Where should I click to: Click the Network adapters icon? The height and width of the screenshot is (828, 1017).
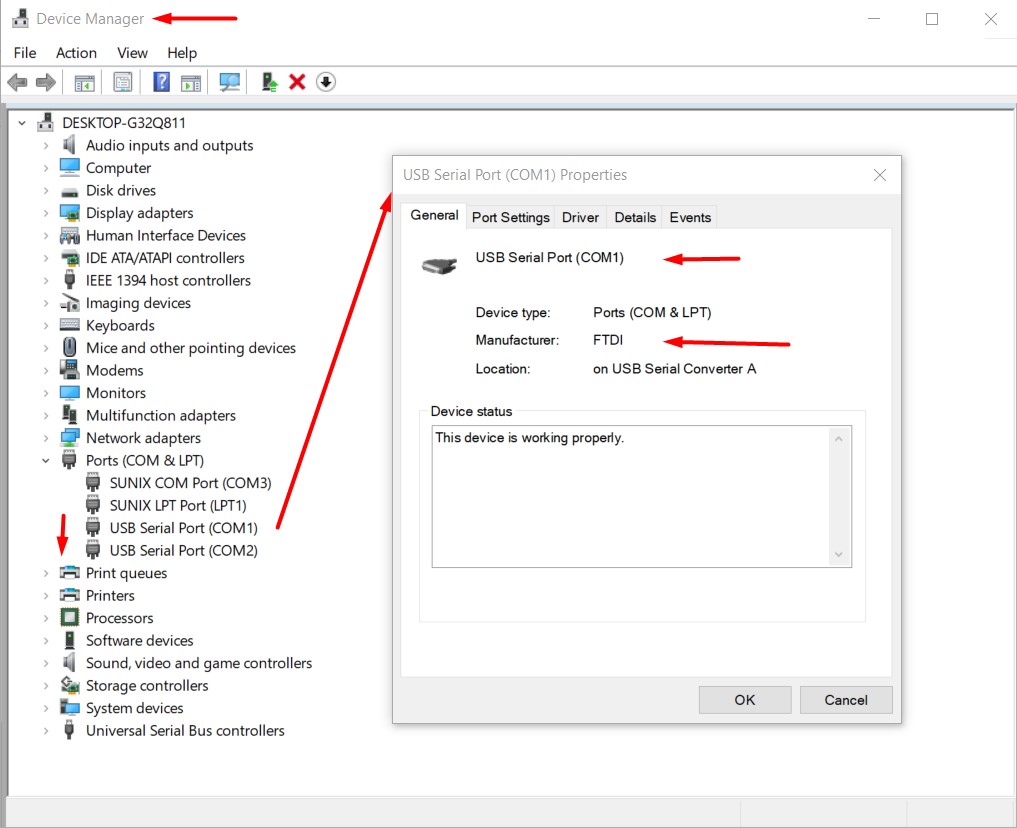pos(69,438)
